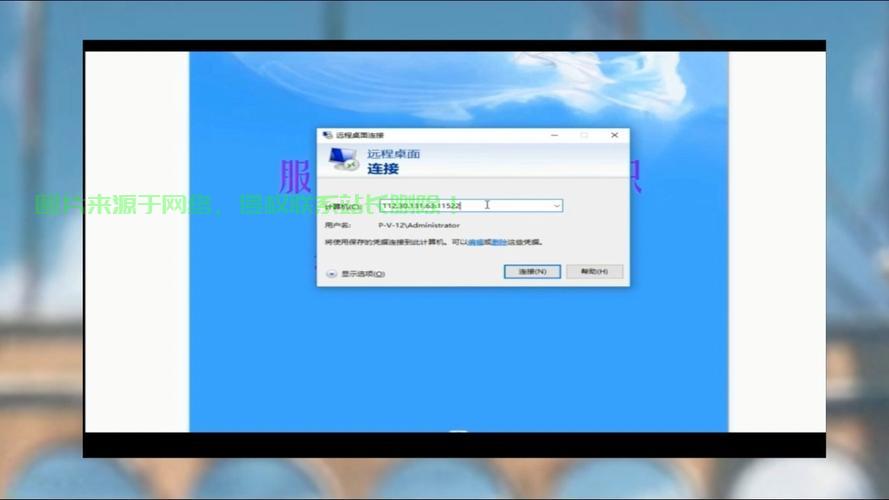This screenshot has height=500, width=889.
Task: Click the Remote Desktop title bar icon
Action: pos(327,135)
